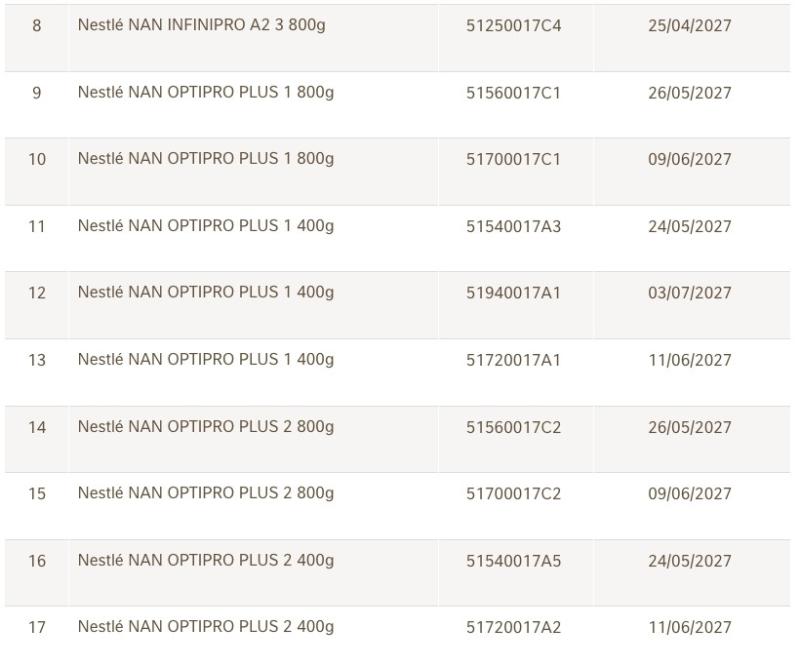Select row number 9
This screenshot has width=800, height=667.
tap(37, 93)
